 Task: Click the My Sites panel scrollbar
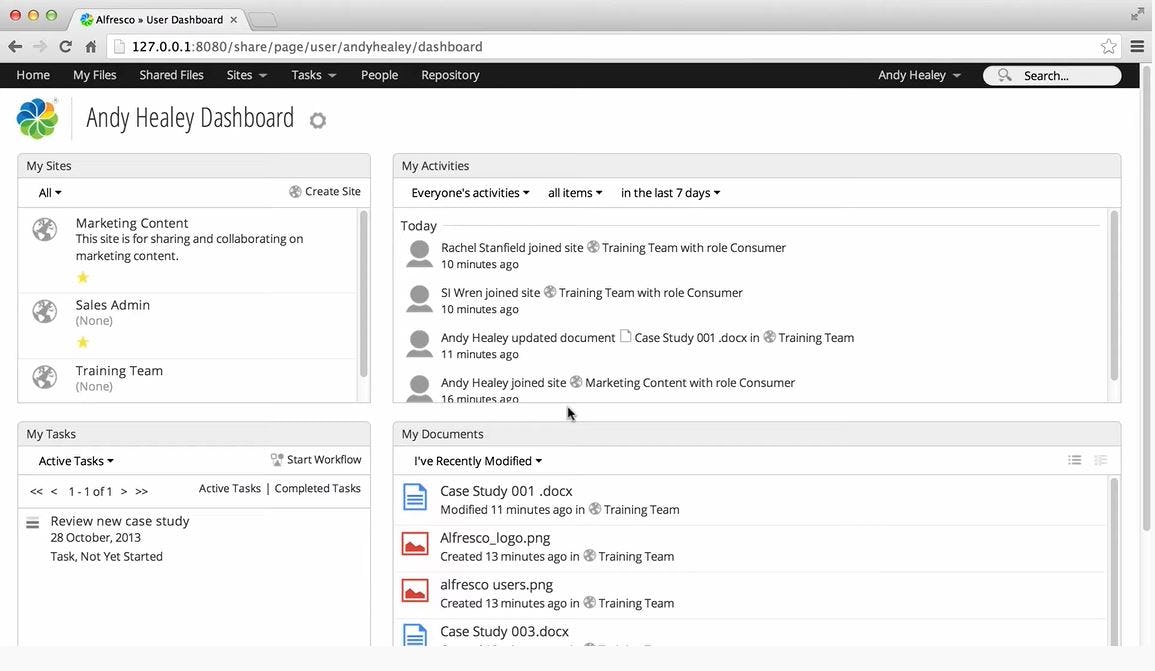(x=363, y=294)
